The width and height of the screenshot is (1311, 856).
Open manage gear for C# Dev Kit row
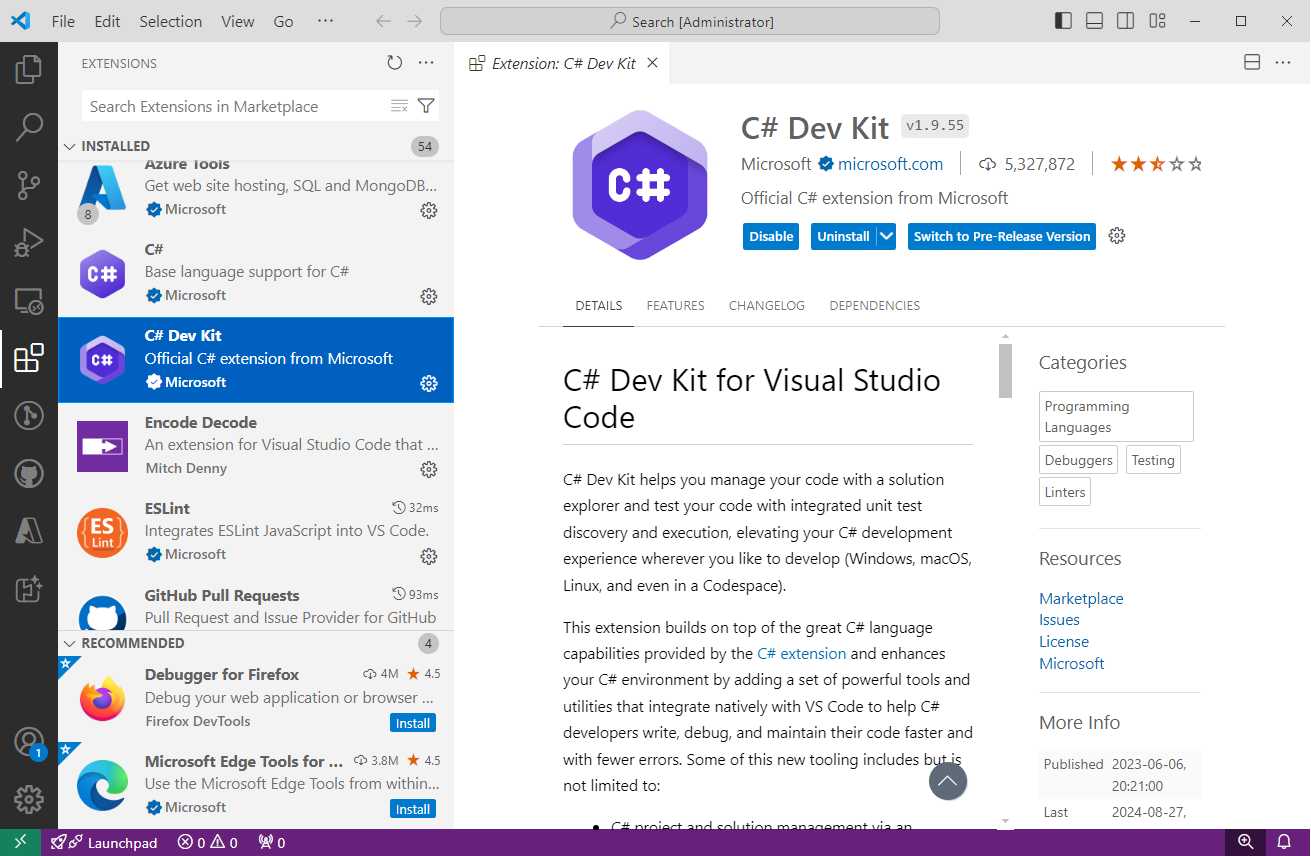tap(429, 383)
